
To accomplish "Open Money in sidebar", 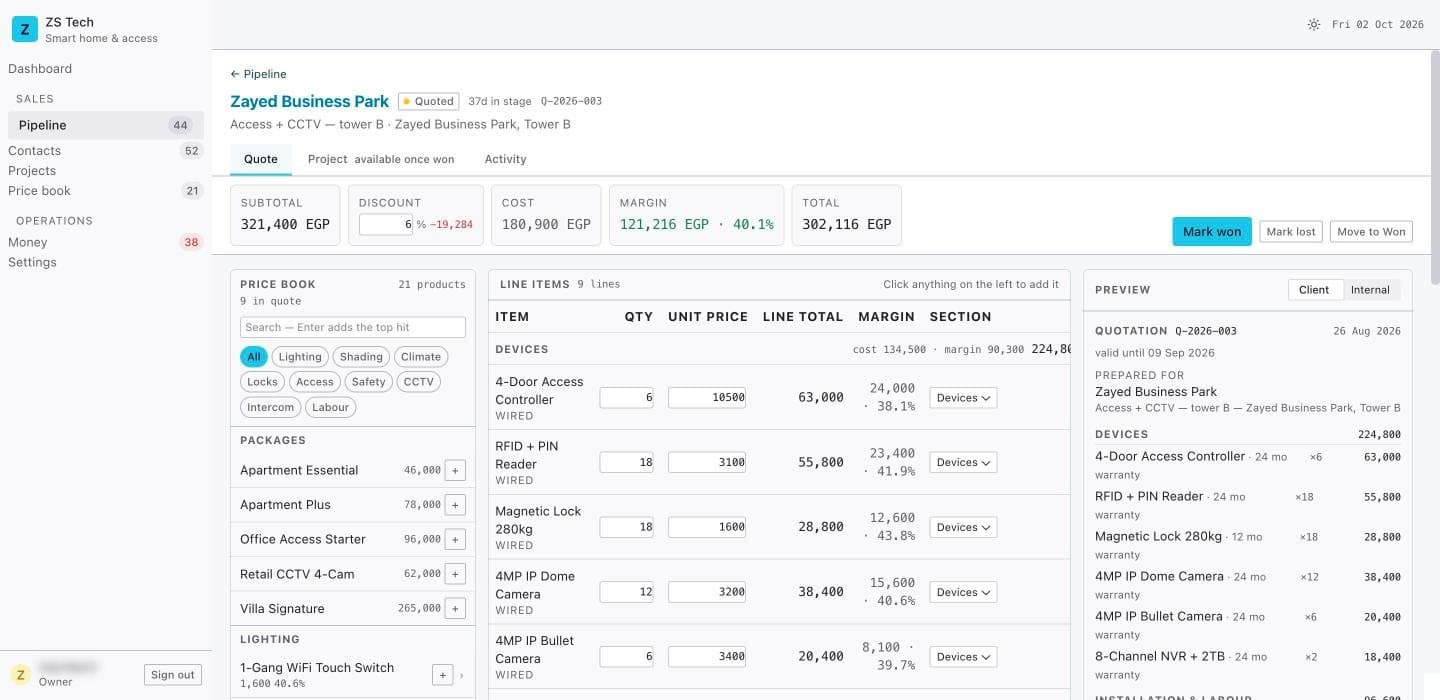I will click(x=105, y=242).
